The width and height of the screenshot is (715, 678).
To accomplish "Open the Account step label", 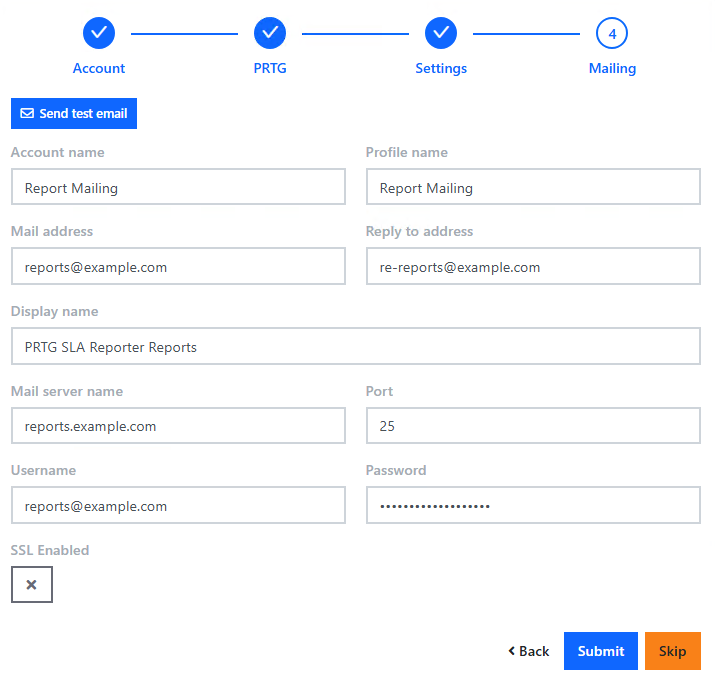I will 99,68.
